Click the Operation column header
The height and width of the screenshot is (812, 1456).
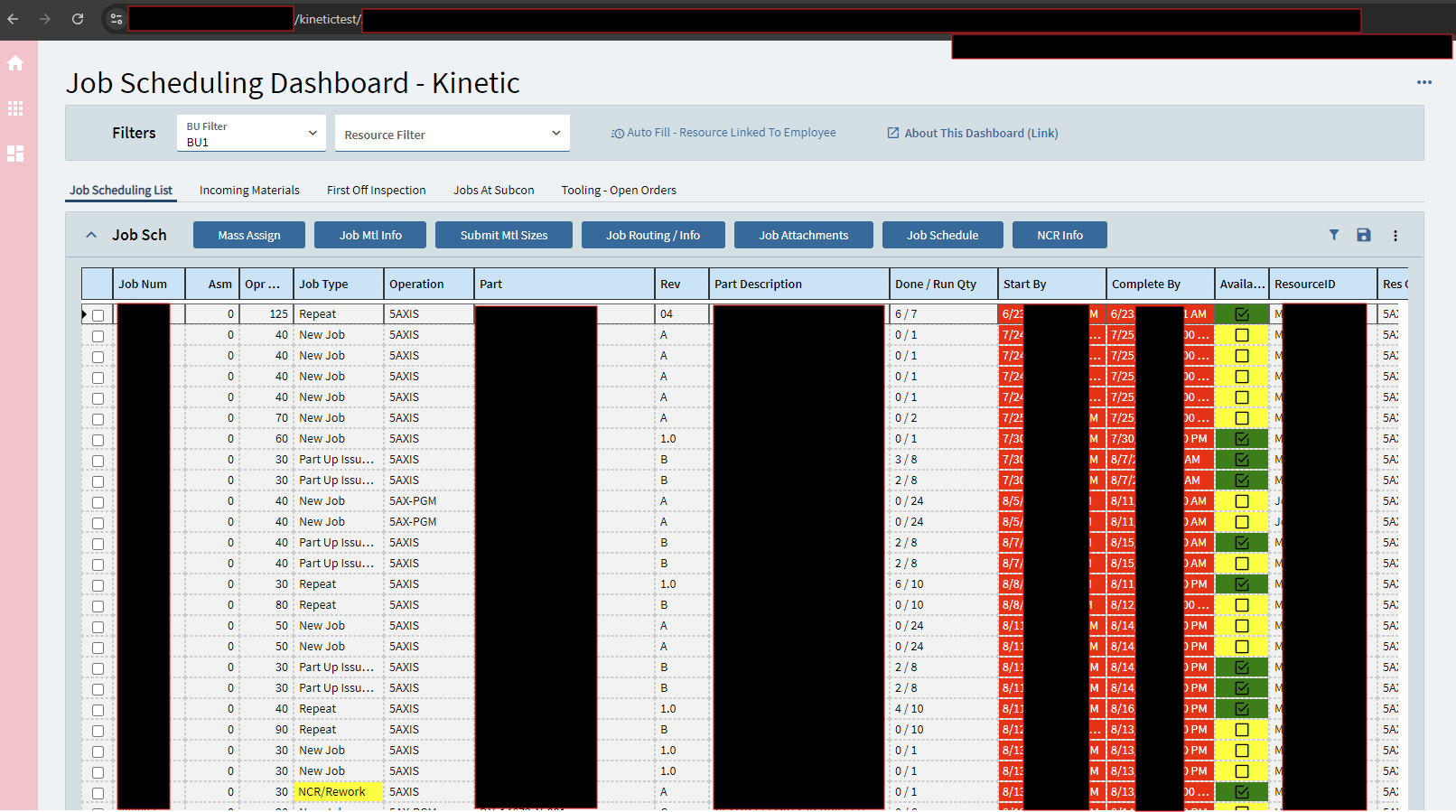pyautogui.click(x=429, y=284)
